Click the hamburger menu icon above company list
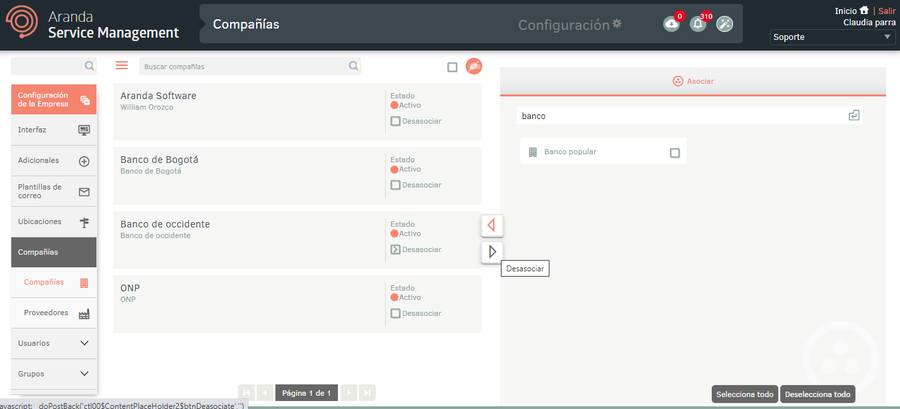Viewport: 900px width, 409px height. (x=122, y=65)
